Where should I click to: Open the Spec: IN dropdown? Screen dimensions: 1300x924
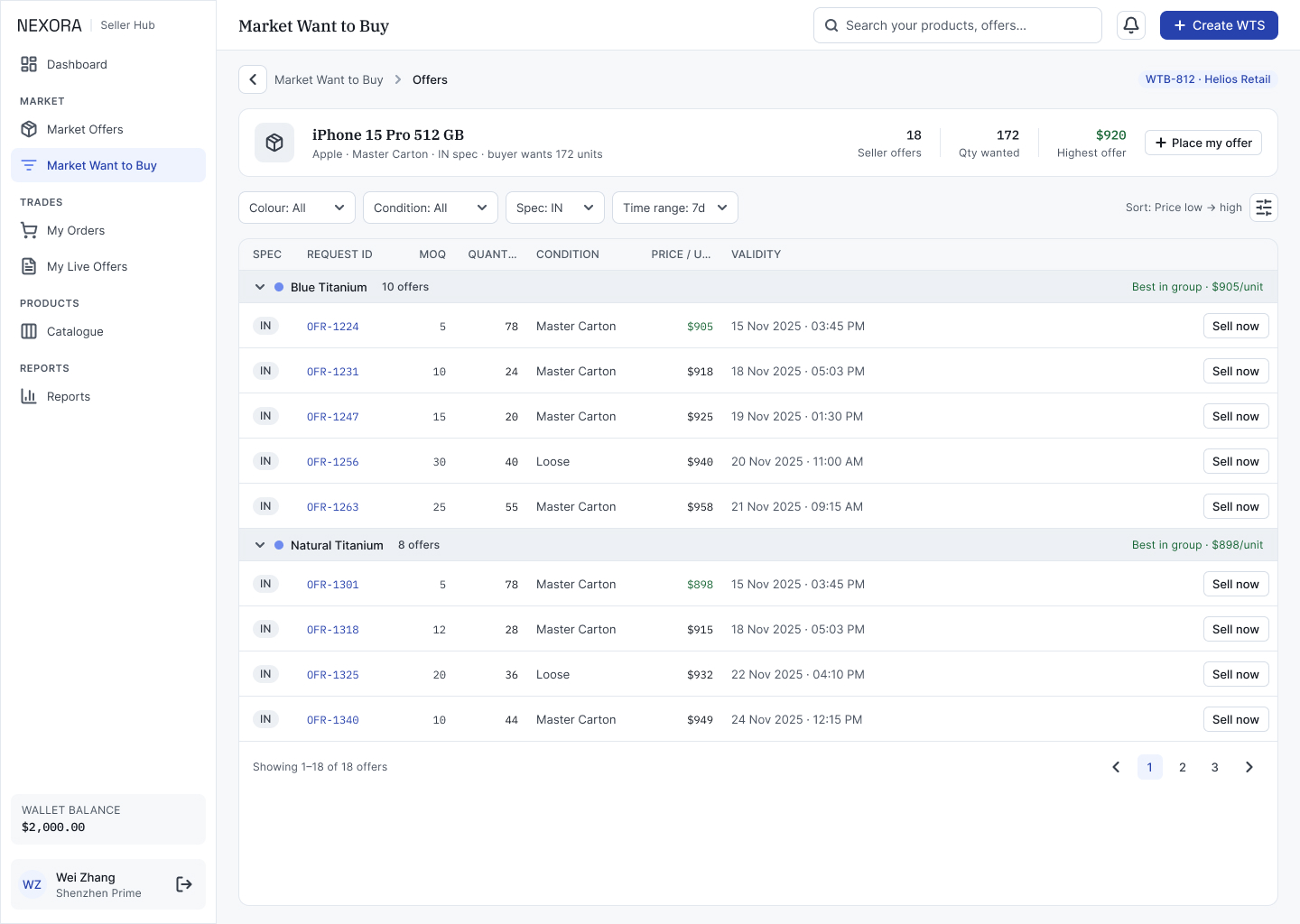(x=555, y=208)
